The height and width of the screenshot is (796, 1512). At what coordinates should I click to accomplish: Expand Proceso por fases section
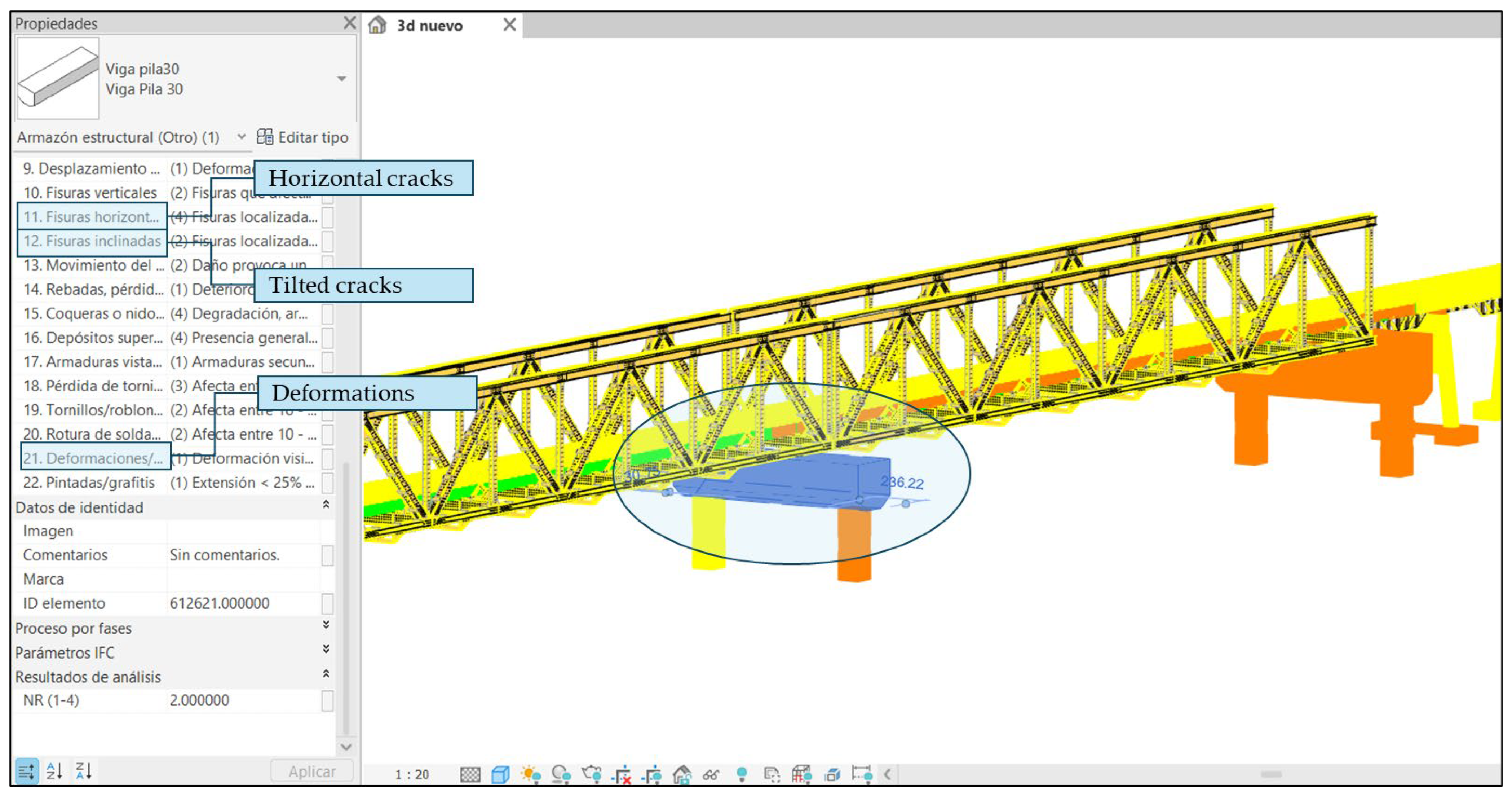click(326, 625)
